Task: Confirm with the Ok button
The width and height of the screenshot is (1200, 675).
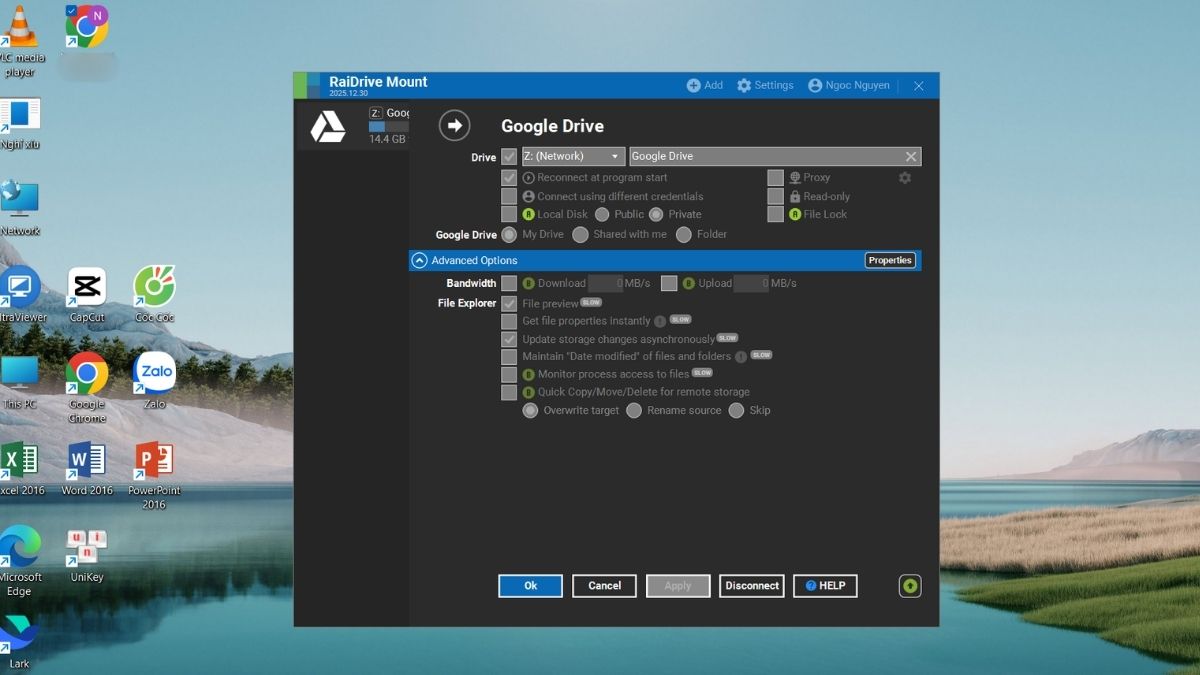Action: [x=530, y=586]
